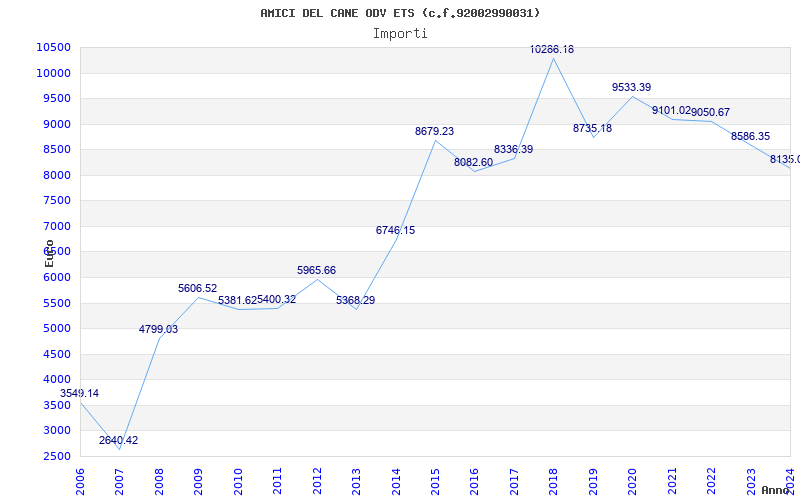
Task: Click the x-axis year 2013
Action: [x=356, y=482]
